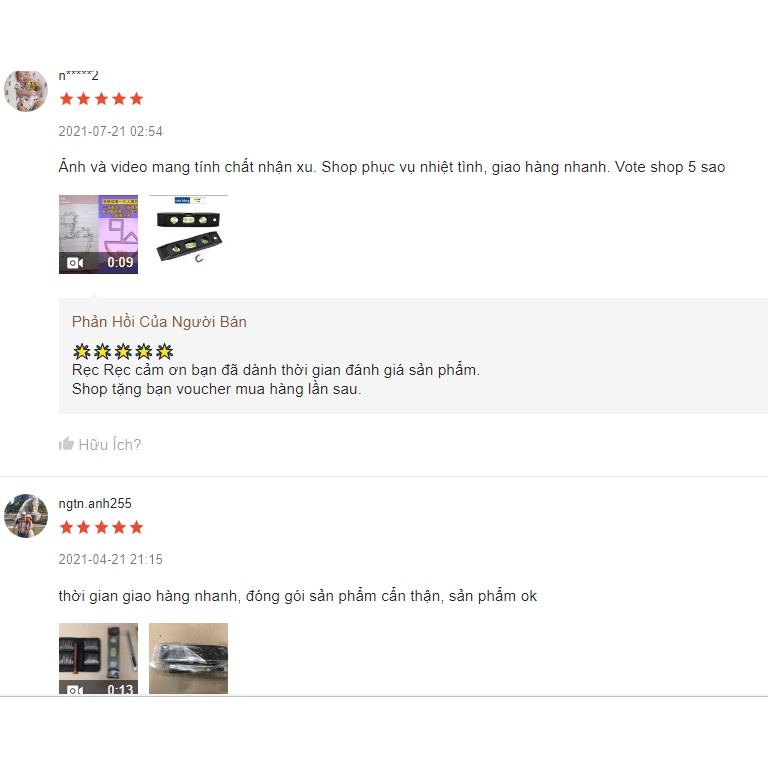Click the video camera icon on the 0:13 clip
Screen dimensions: 768x768
[74, 690]
